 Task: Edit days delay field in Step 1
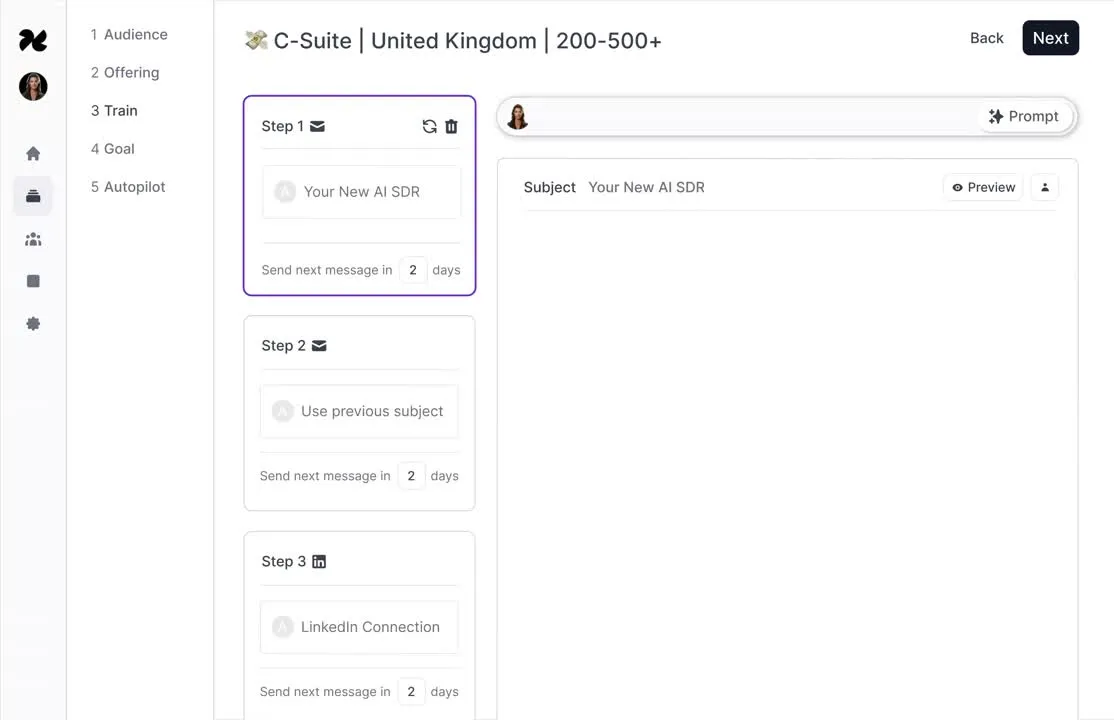point(413,270)
